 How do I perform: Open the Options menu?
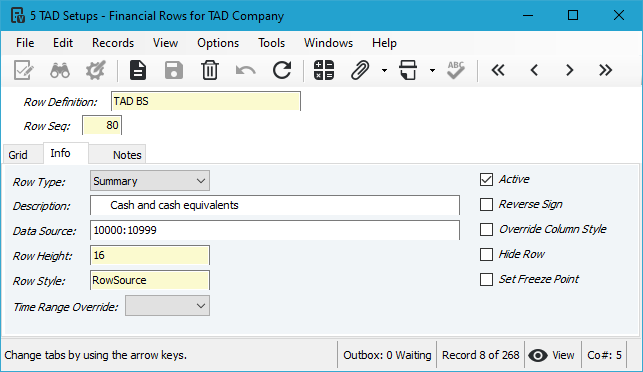coord(218,43)
